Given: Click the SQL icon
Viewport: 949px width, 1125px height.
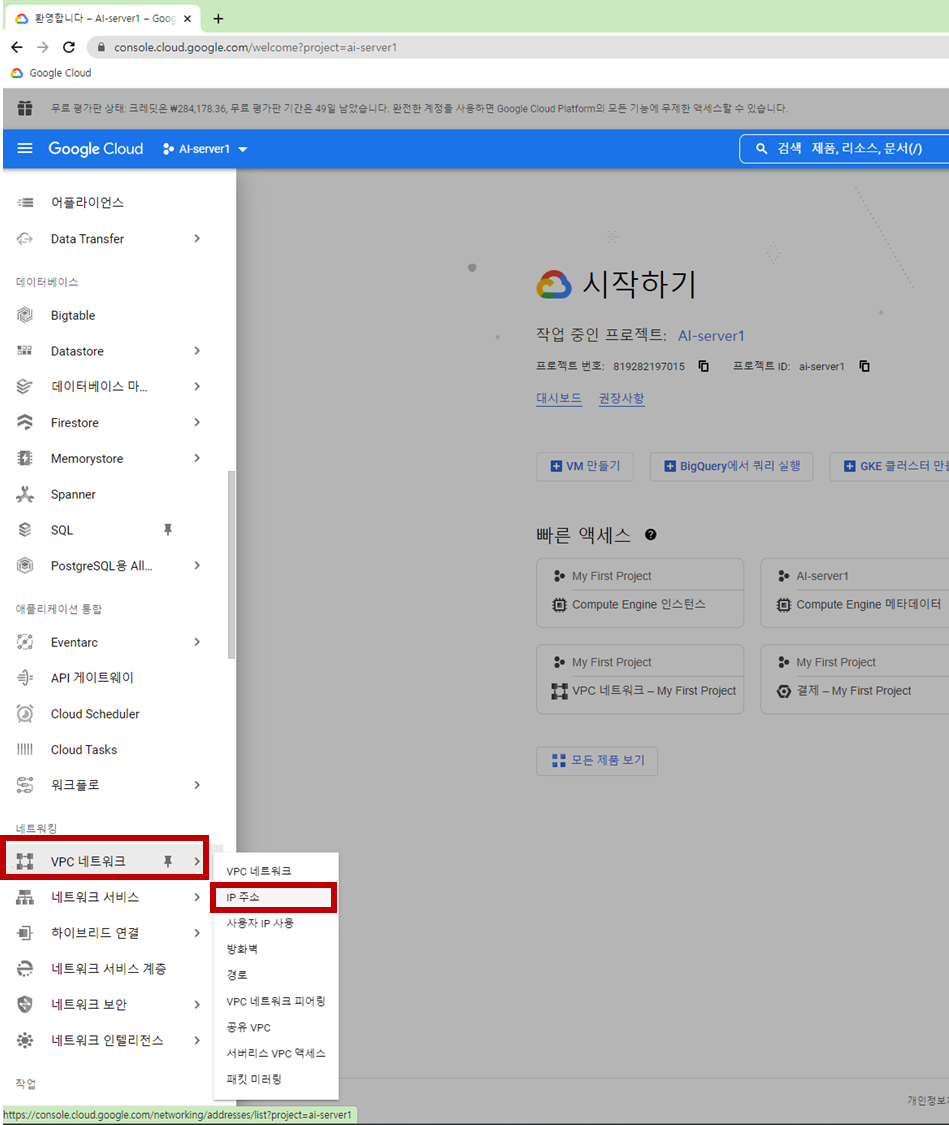Looking at the screenshot, I should tap(25, 530).
